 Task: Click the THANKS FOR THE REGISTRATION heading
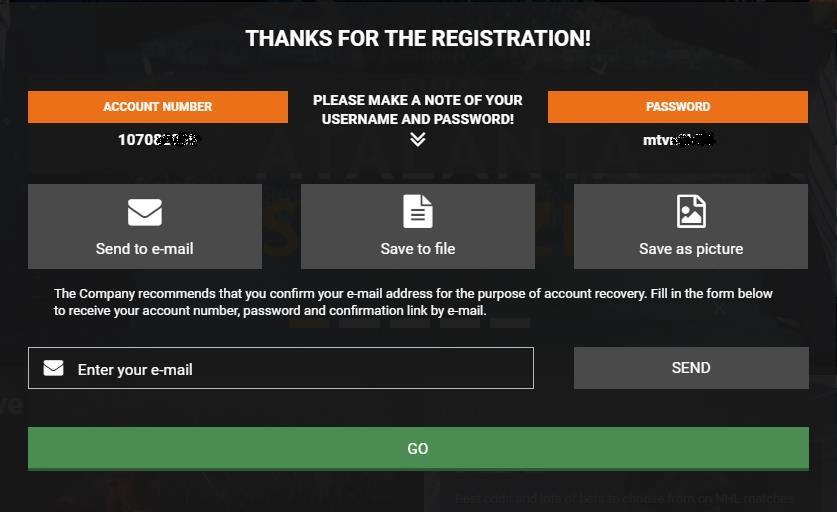(x=418, y=38)
